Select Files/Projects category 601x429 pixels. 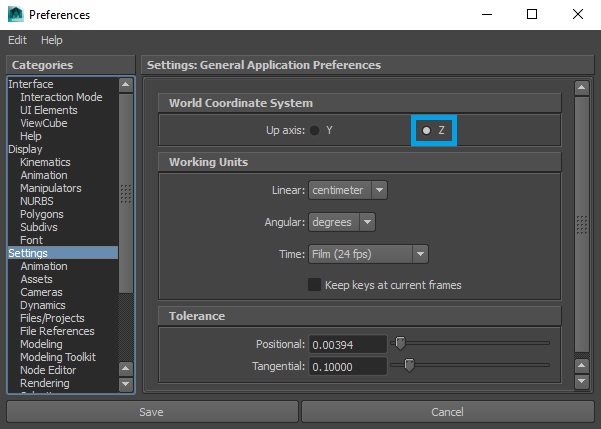(x=63, y=318)
